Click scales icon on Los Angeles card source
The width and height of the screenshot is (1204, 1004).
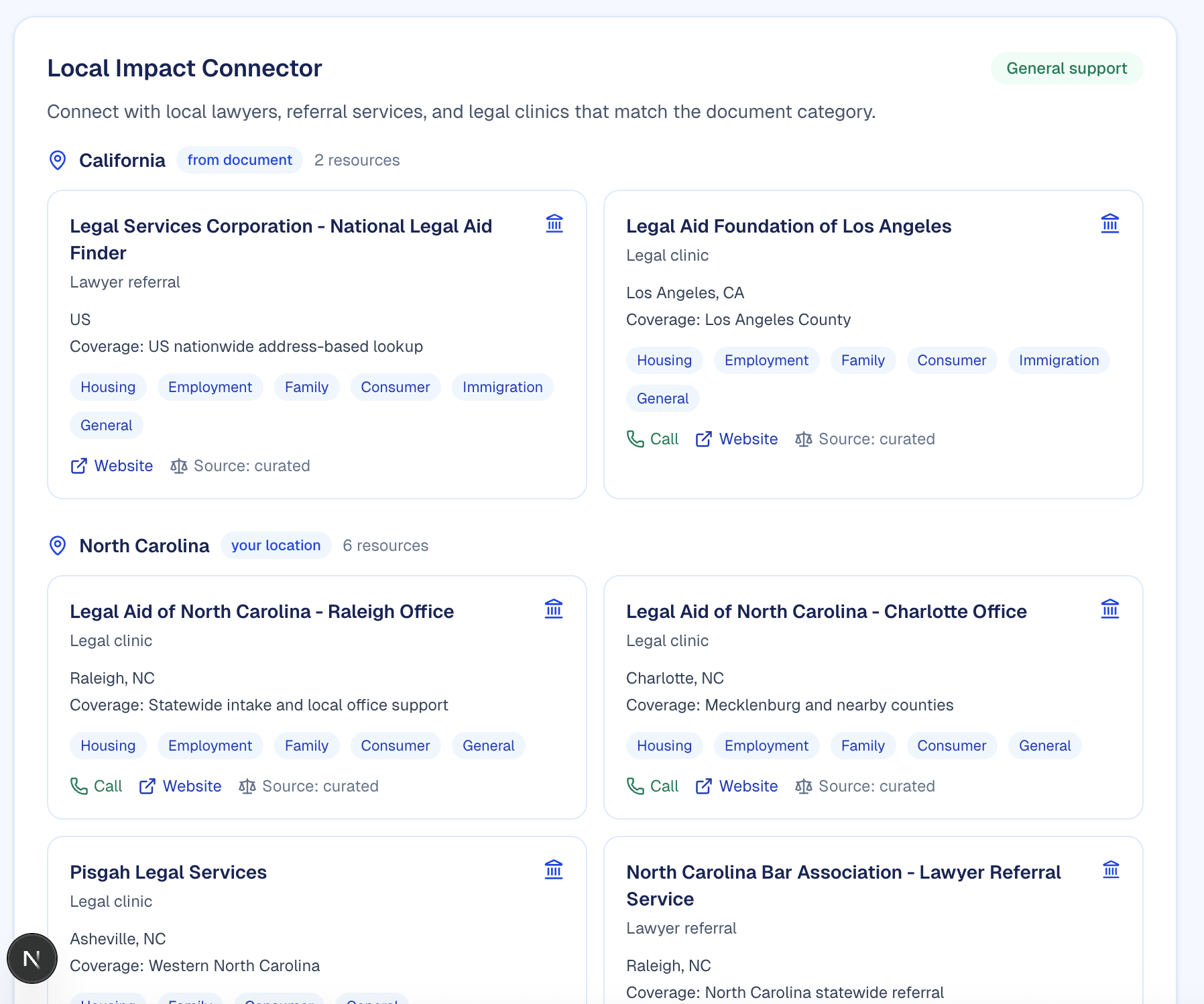click(x=803, y=439)
